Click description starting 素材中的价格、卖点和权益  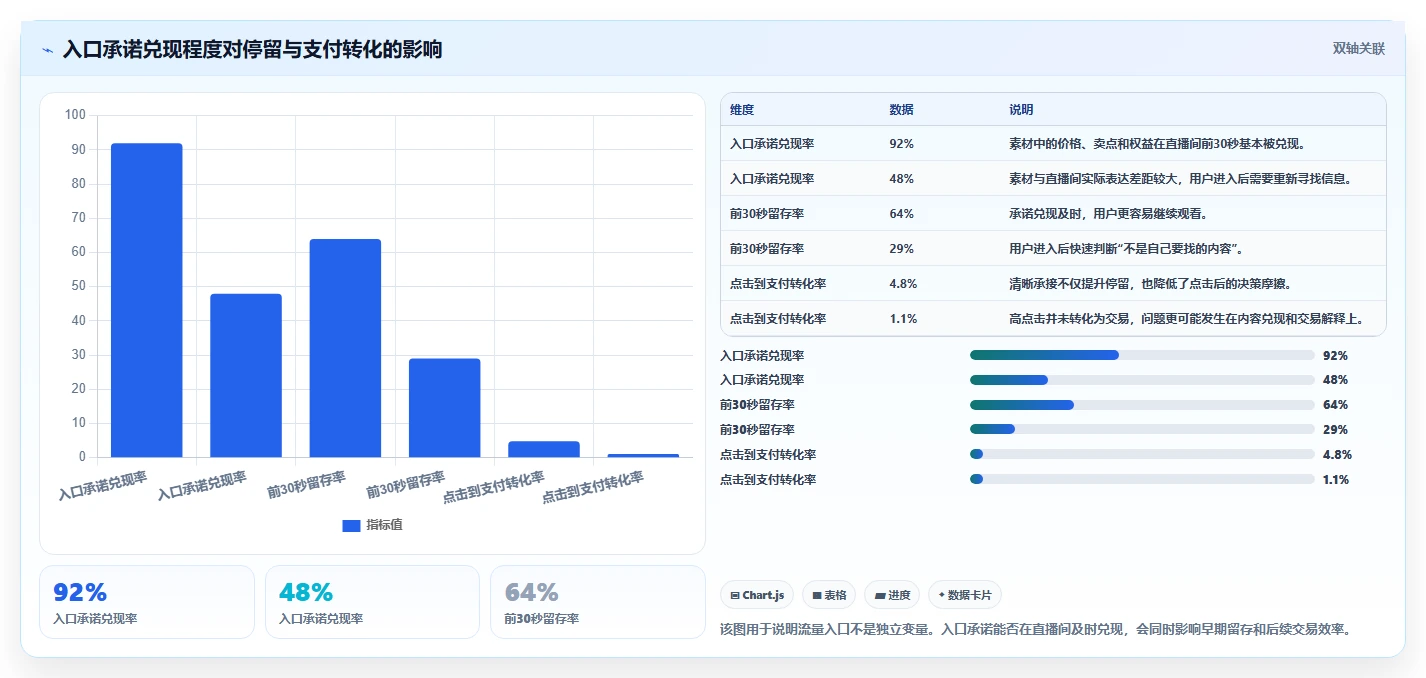coord(1157,144)
